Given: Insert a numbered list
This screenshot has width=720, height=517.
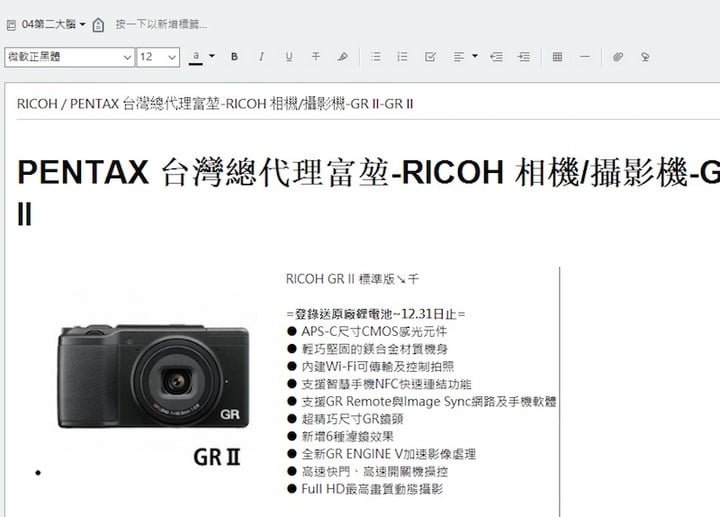Looking at the screenshot, I should pyautogui.click(x=402, y=57).
